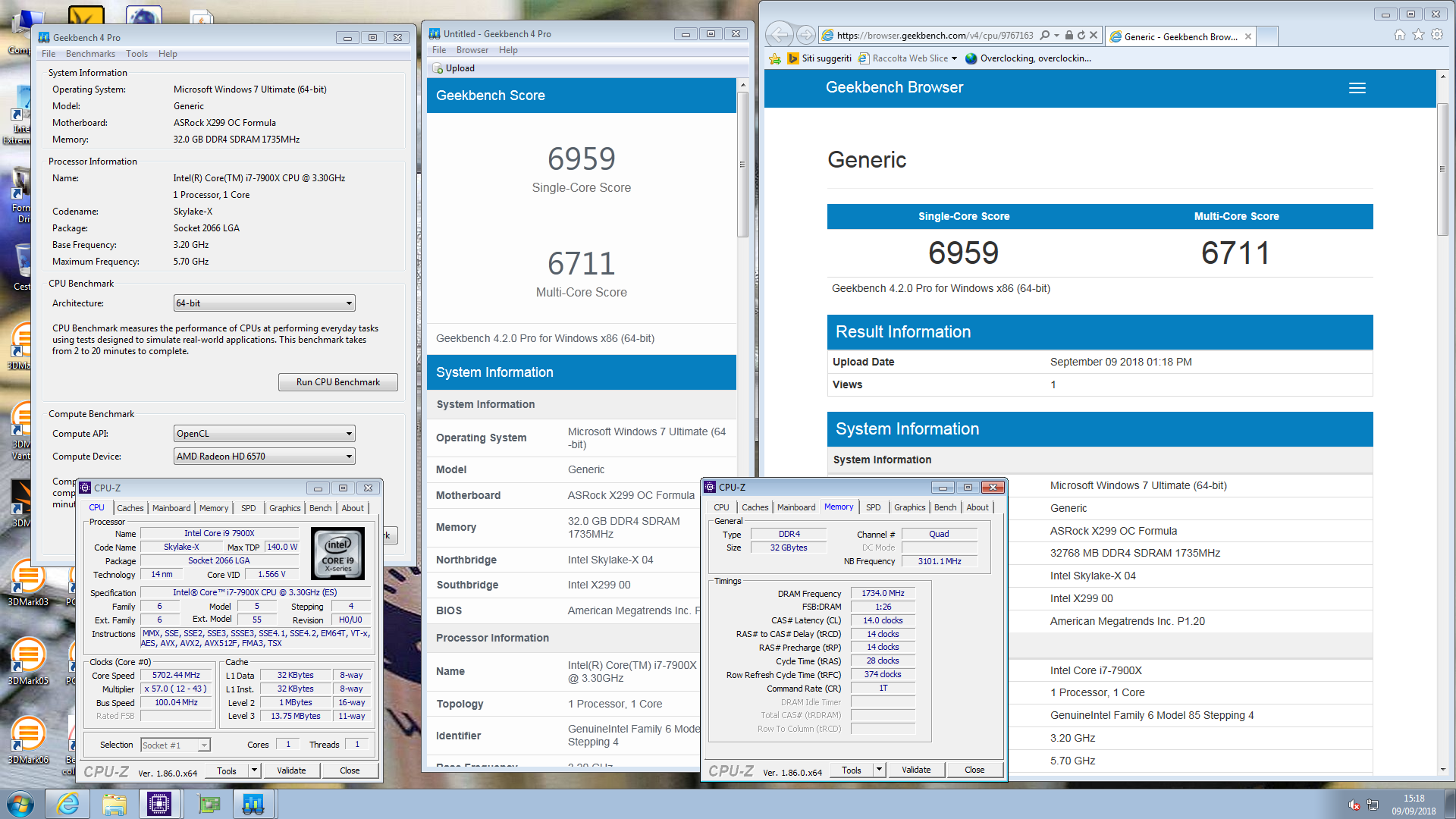Switch to Geekbench on the taskbar
The width and height of the screenshot is (1456, 819).
tap(253, 804)
